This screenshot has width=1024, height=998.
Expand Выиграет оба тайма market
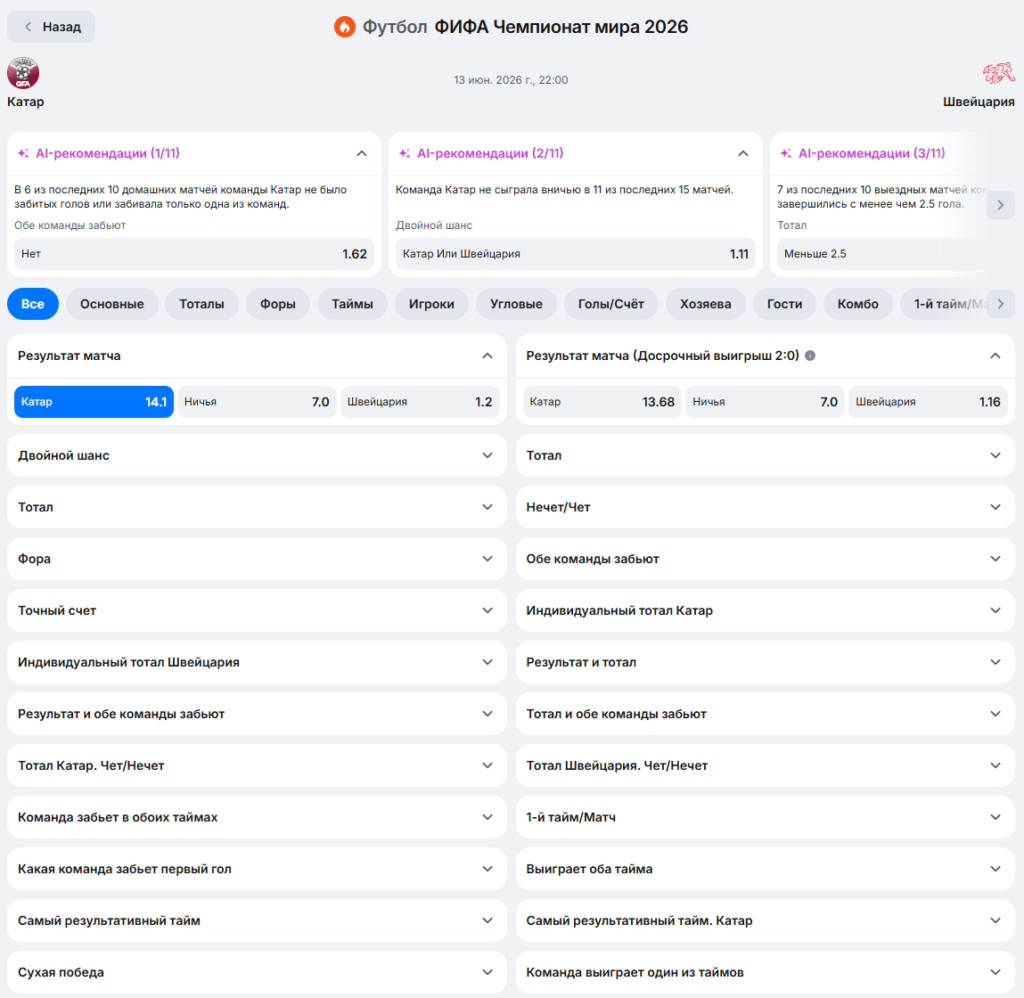tap(765, 869)
